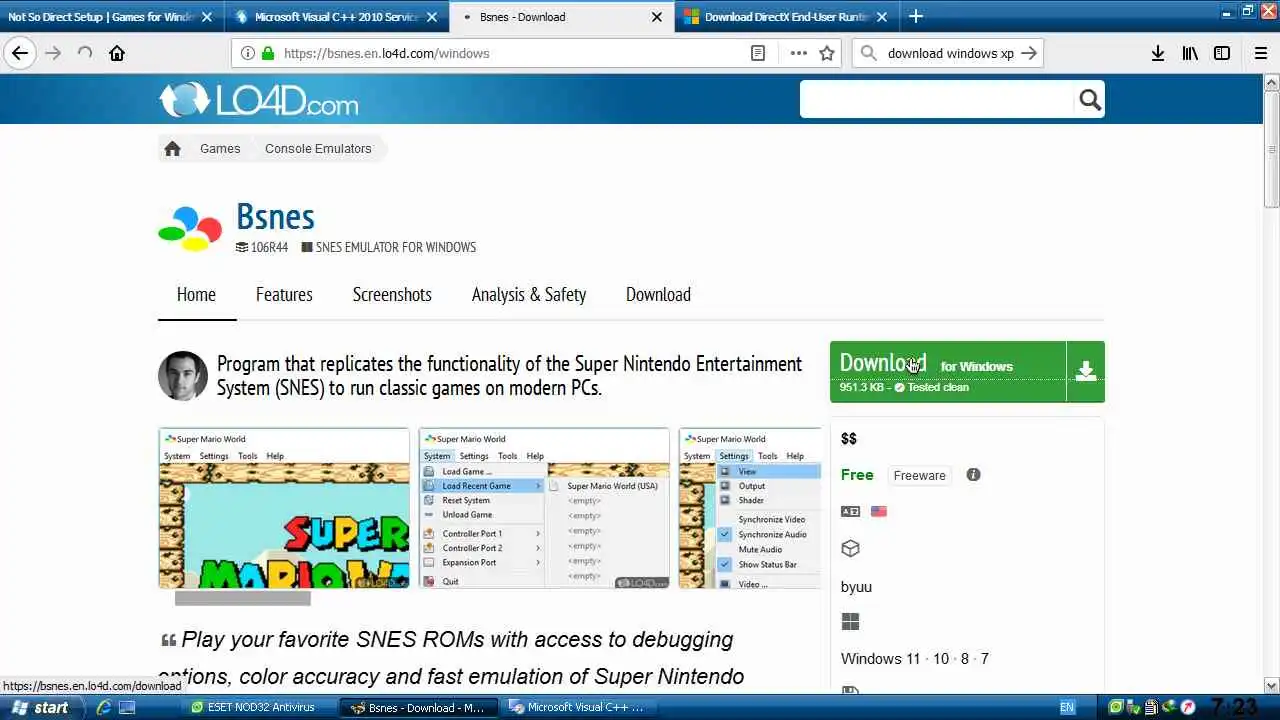1280x720 pixels.
Task: Open the tracking protection info icon in address bar
Action: coord(247,53)
